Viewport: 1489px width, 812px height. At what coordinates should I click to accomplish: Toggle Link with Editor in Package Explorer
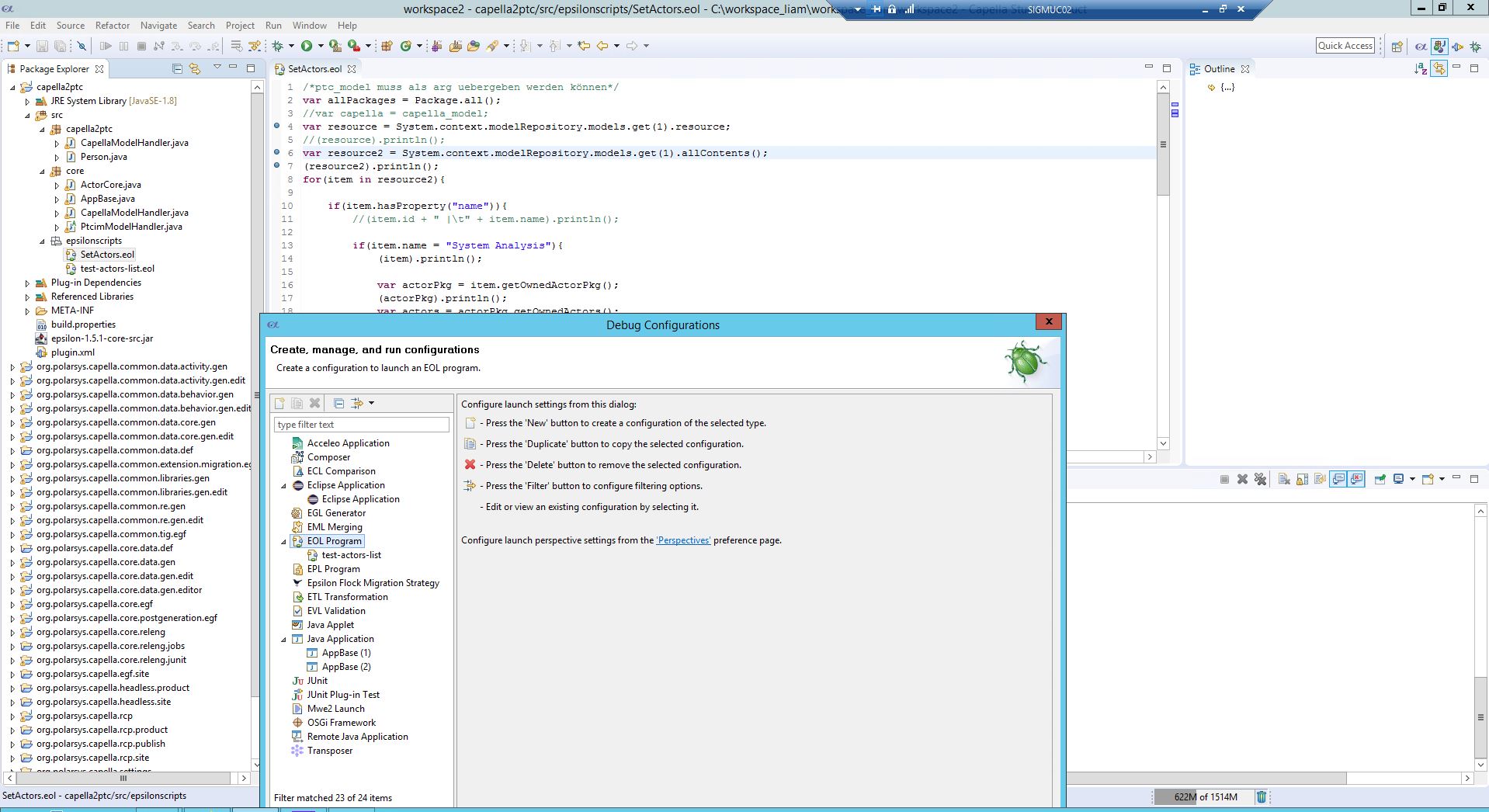click(195, 69)
